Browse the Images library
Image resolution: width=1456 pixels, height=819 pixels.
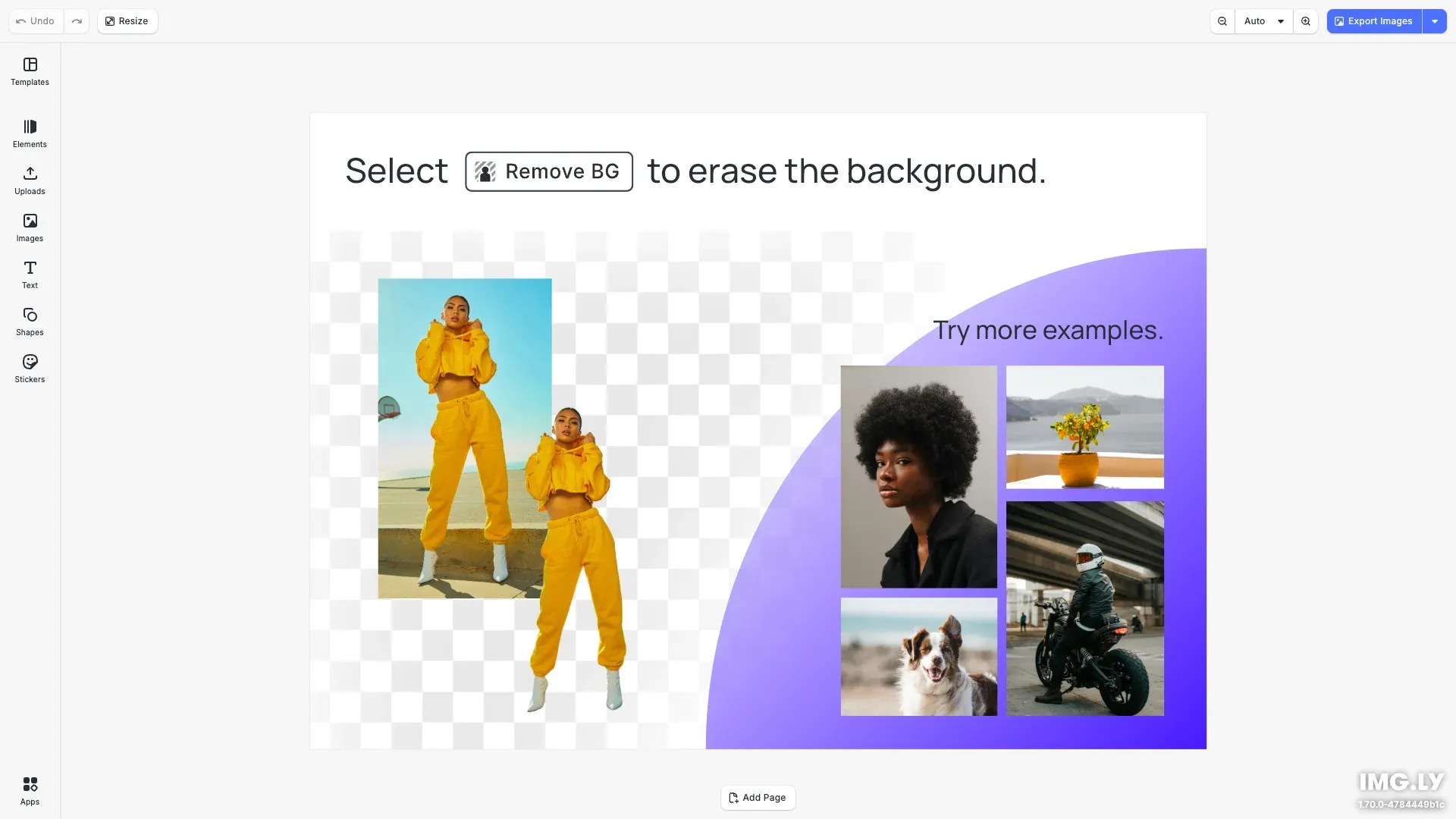tap(30, 227)
